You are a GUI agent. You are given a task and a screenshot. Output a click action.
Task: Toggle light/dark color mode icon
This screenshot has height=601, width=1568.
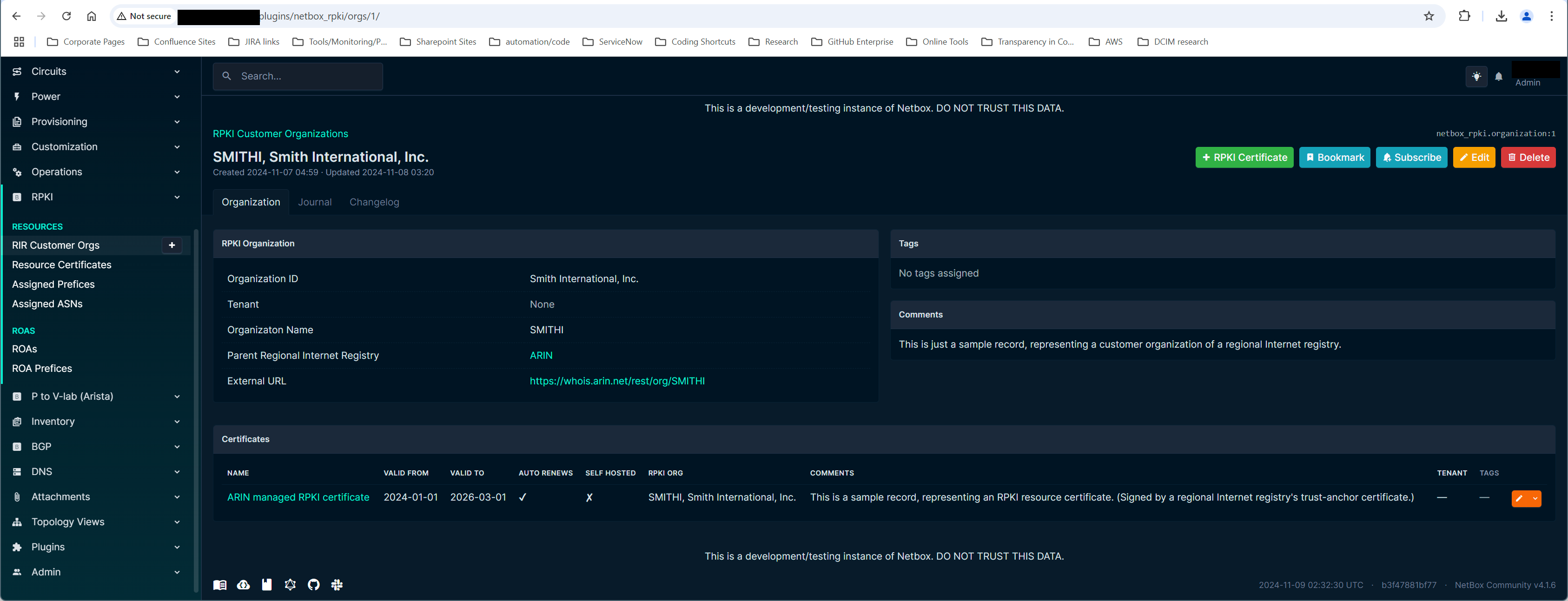[x=1476, y=77]
